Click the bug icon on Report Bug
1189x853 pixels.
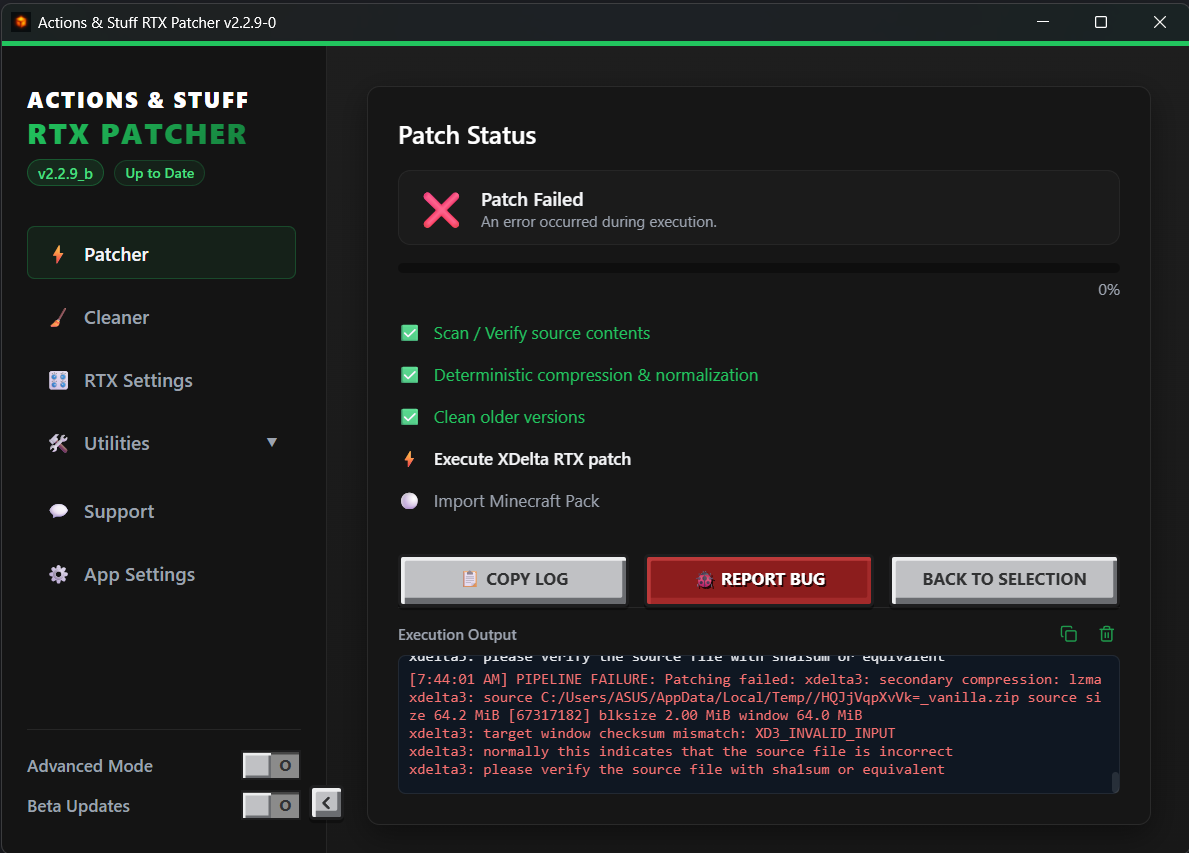[705, 579]
